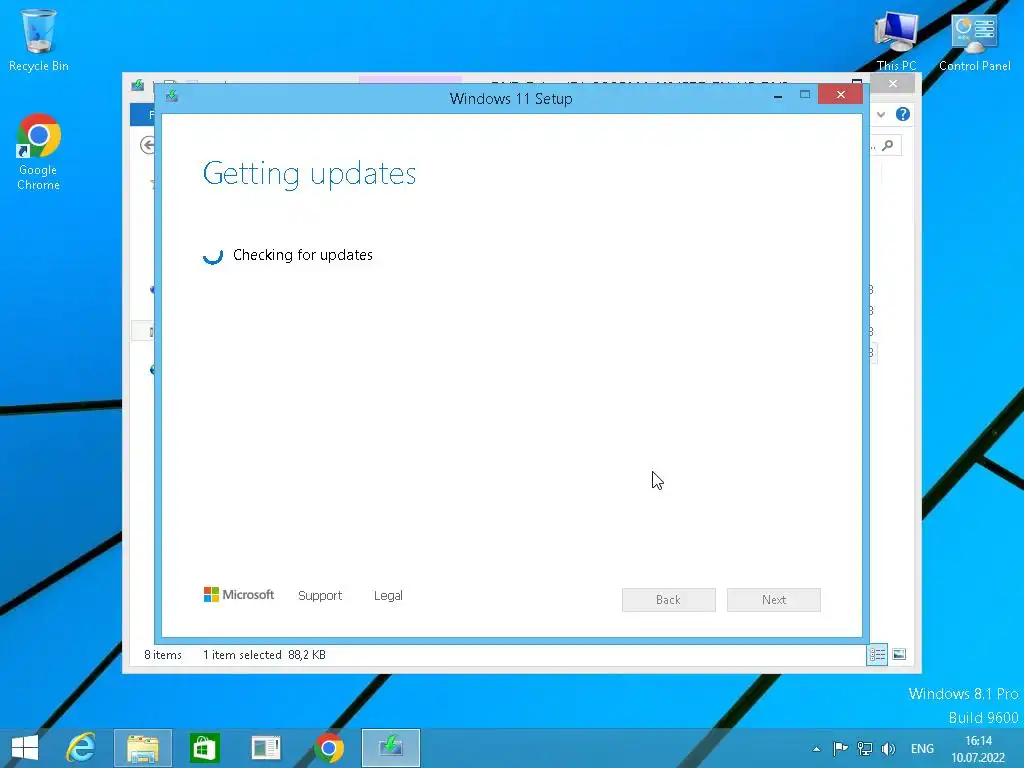This screenshot has width=1024, height=768.
Task: Click the 'Checking for updates' text
Action: (x=303, y=255)
